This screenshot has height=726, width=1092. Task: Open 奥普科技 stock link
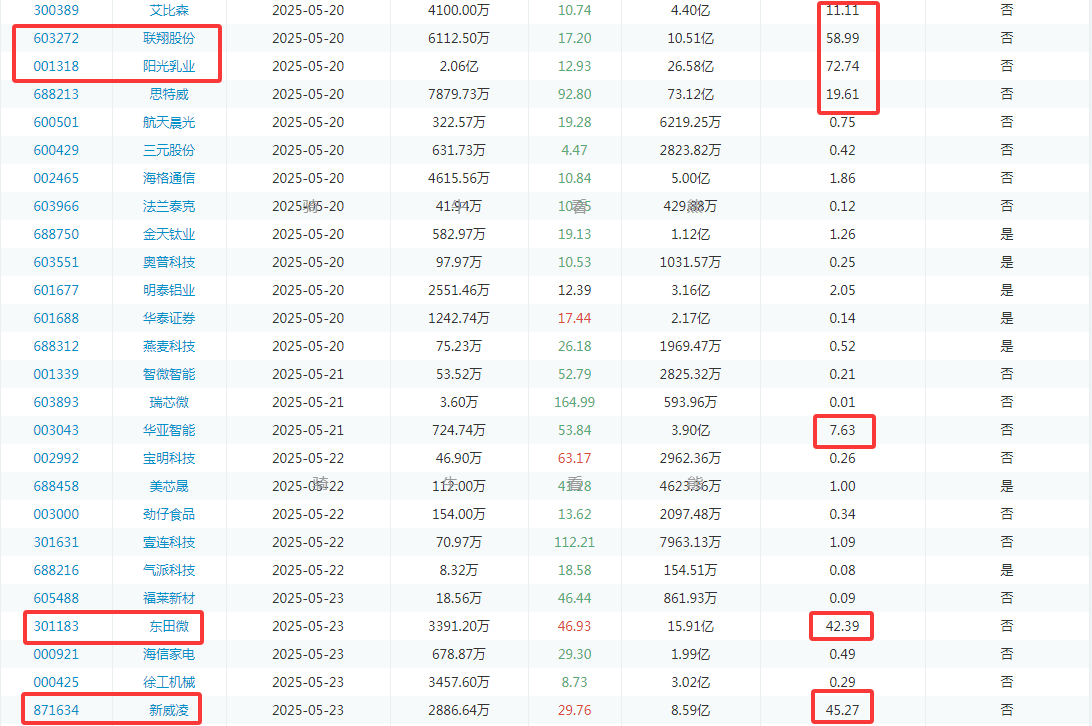coord(169,262)
